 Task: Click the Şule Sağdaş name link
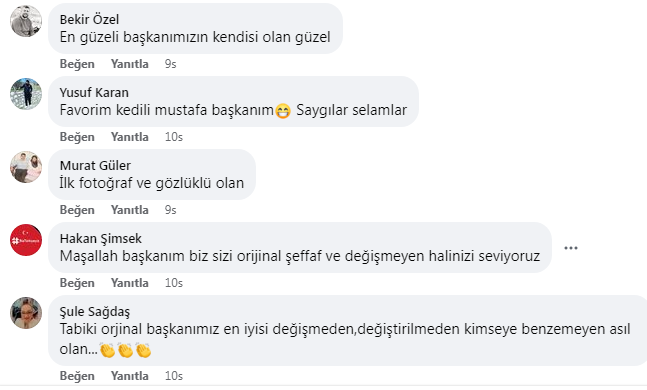point(95,312)
